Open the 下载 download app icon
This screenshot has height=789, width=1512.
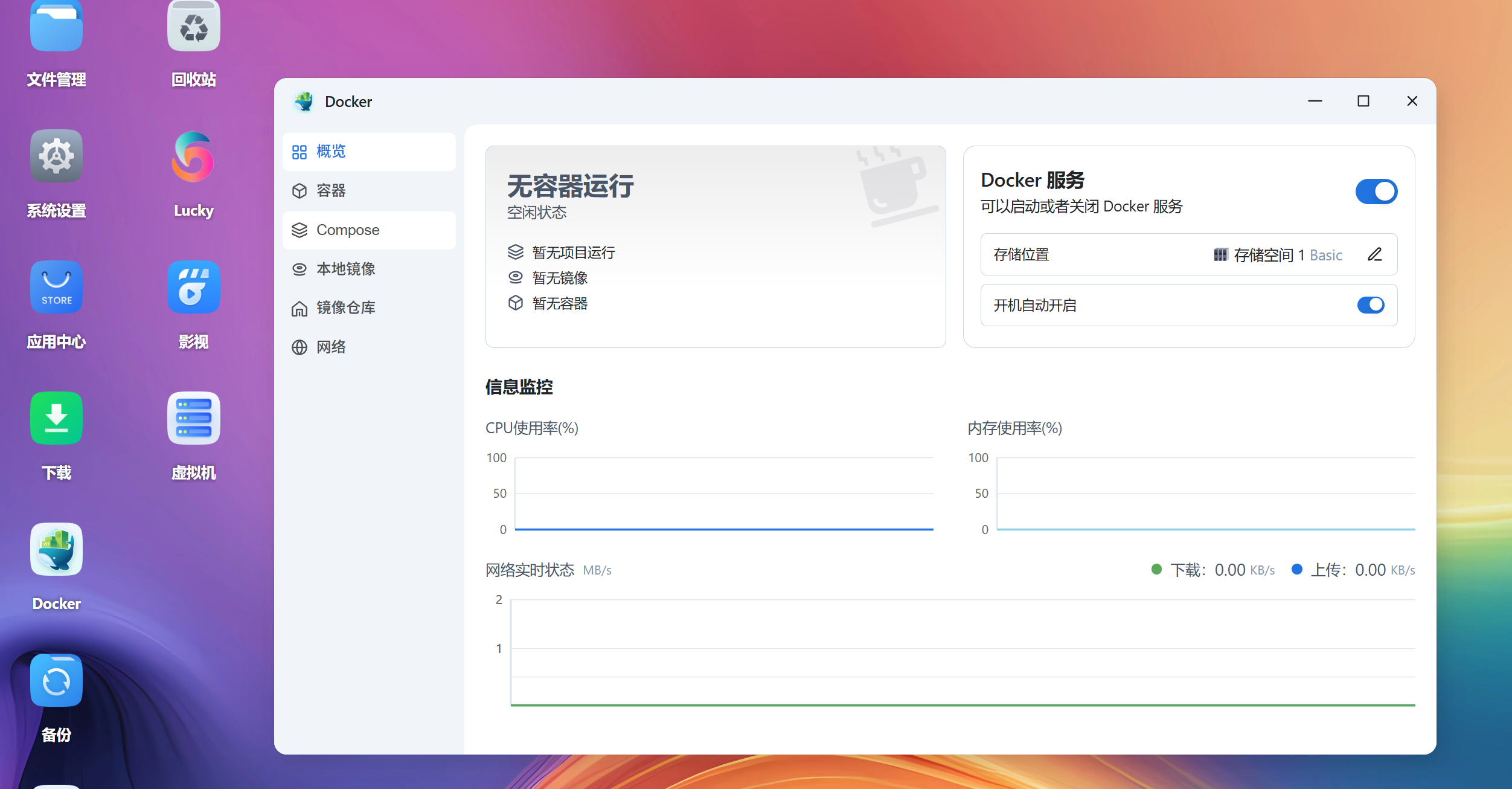coord(56,418)
